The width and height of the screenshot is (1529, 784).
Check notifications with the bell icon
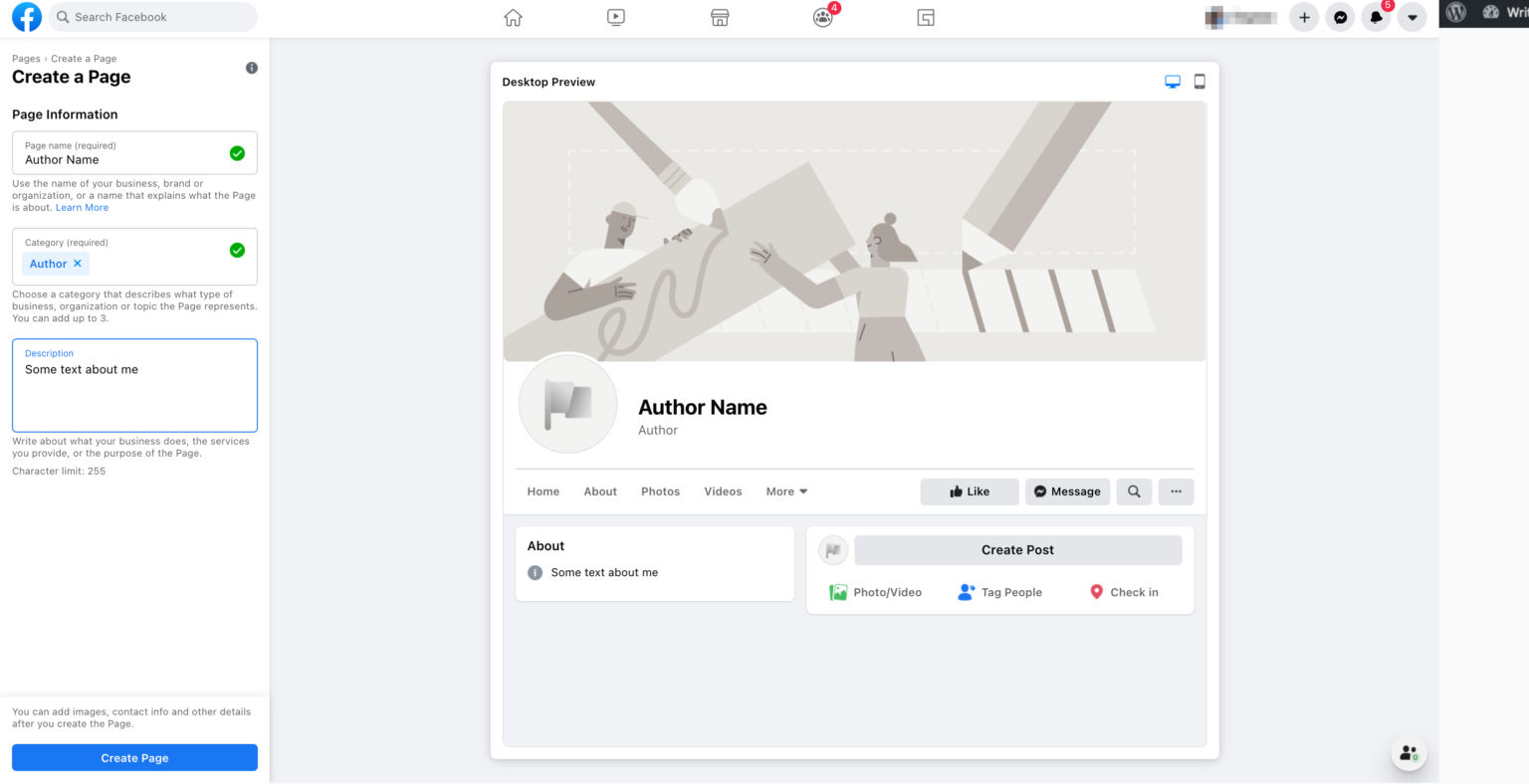point(1376,17)
